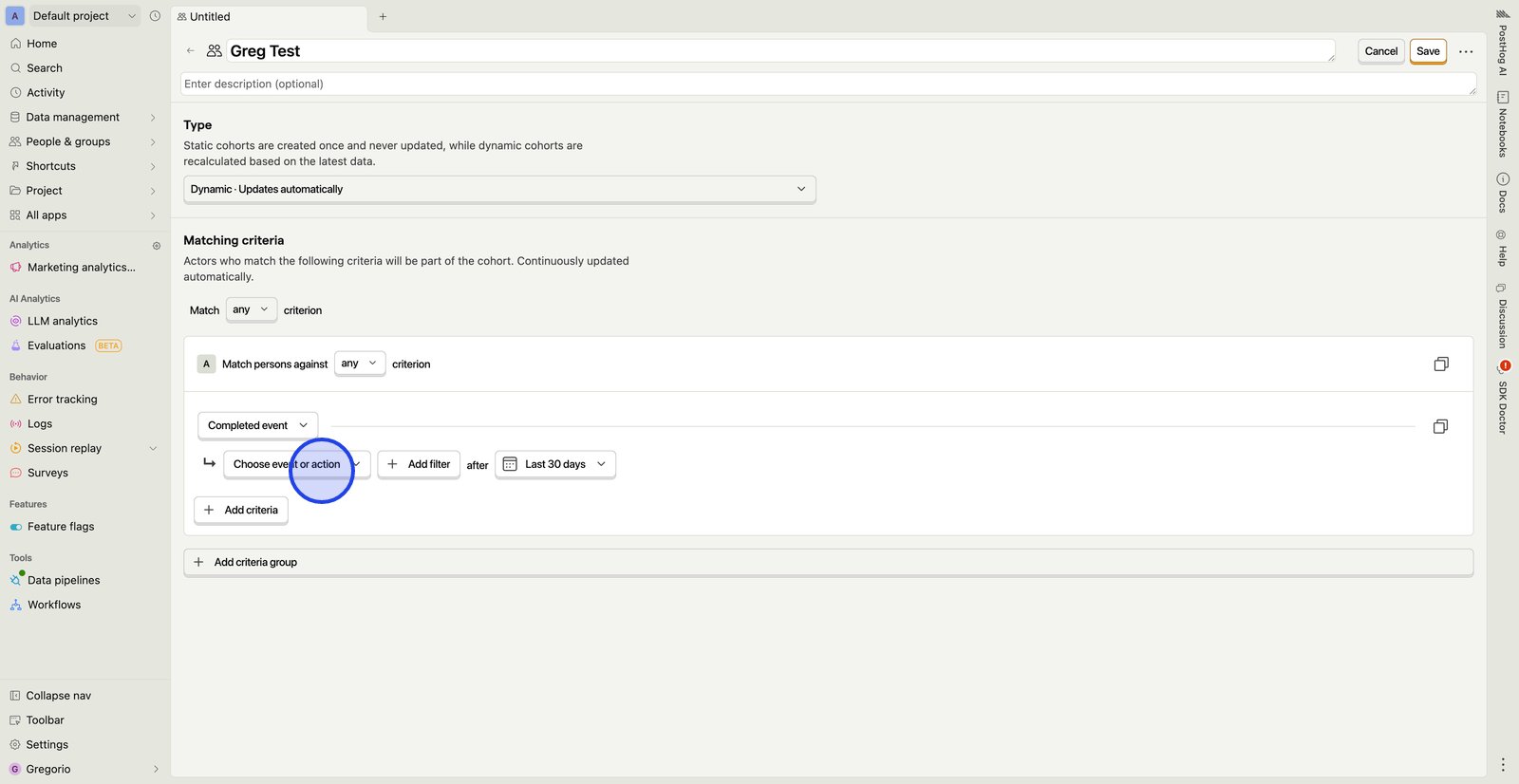Open a new tab with the plus icon

point(383,16)
